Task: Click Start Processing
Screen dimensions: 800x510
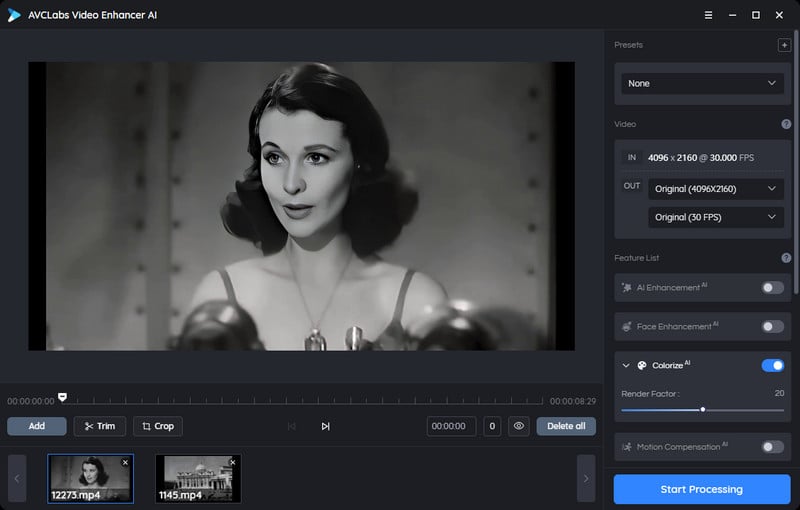Action: (702, 489)
